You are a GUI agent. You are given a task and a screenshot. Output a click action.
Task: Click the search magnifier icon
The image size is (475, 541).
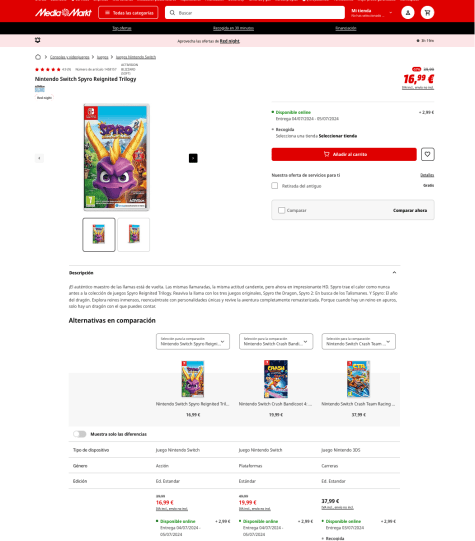[172, 13]
